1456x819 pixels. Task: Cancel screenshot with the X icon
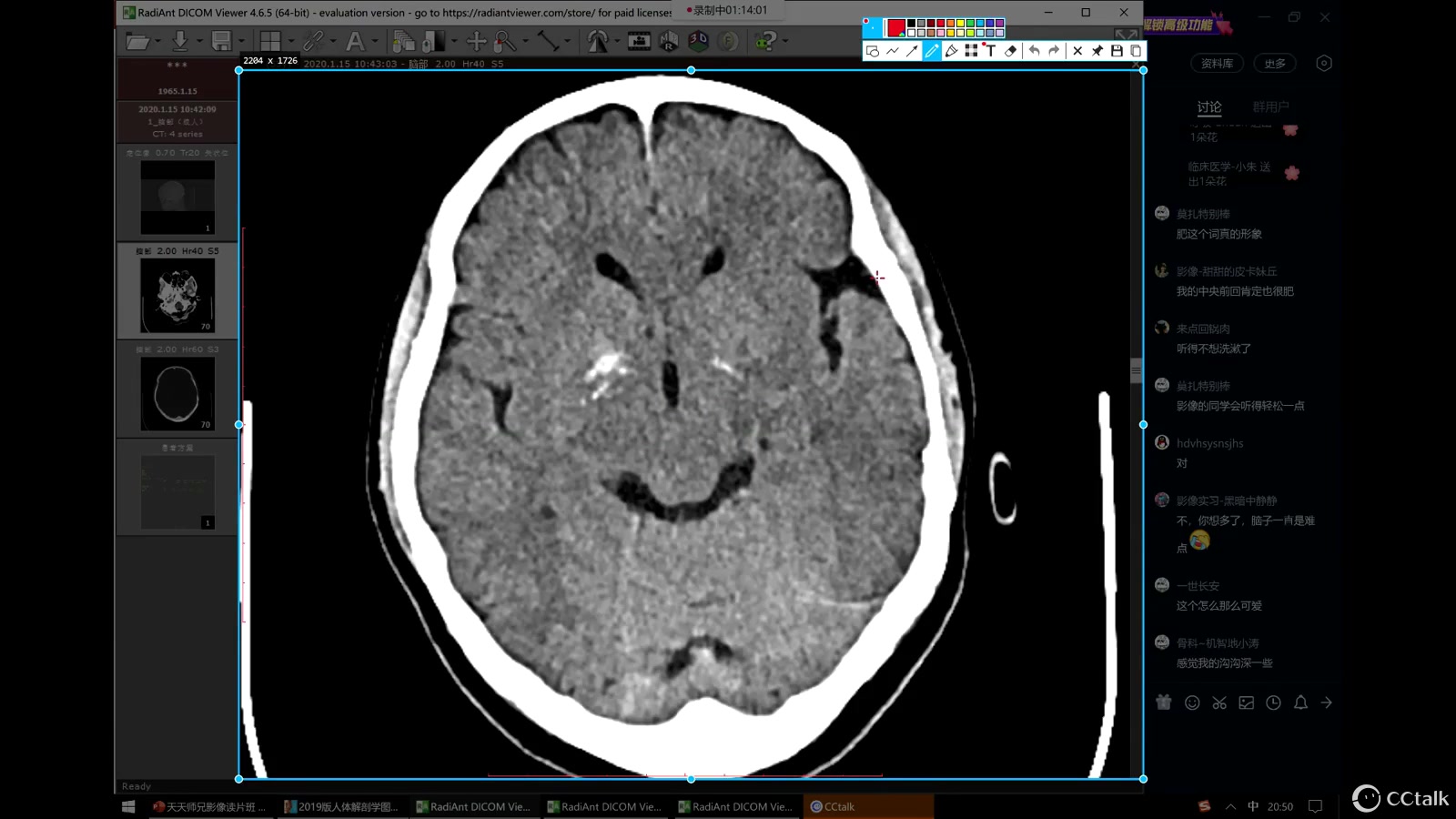(1077, 51)
